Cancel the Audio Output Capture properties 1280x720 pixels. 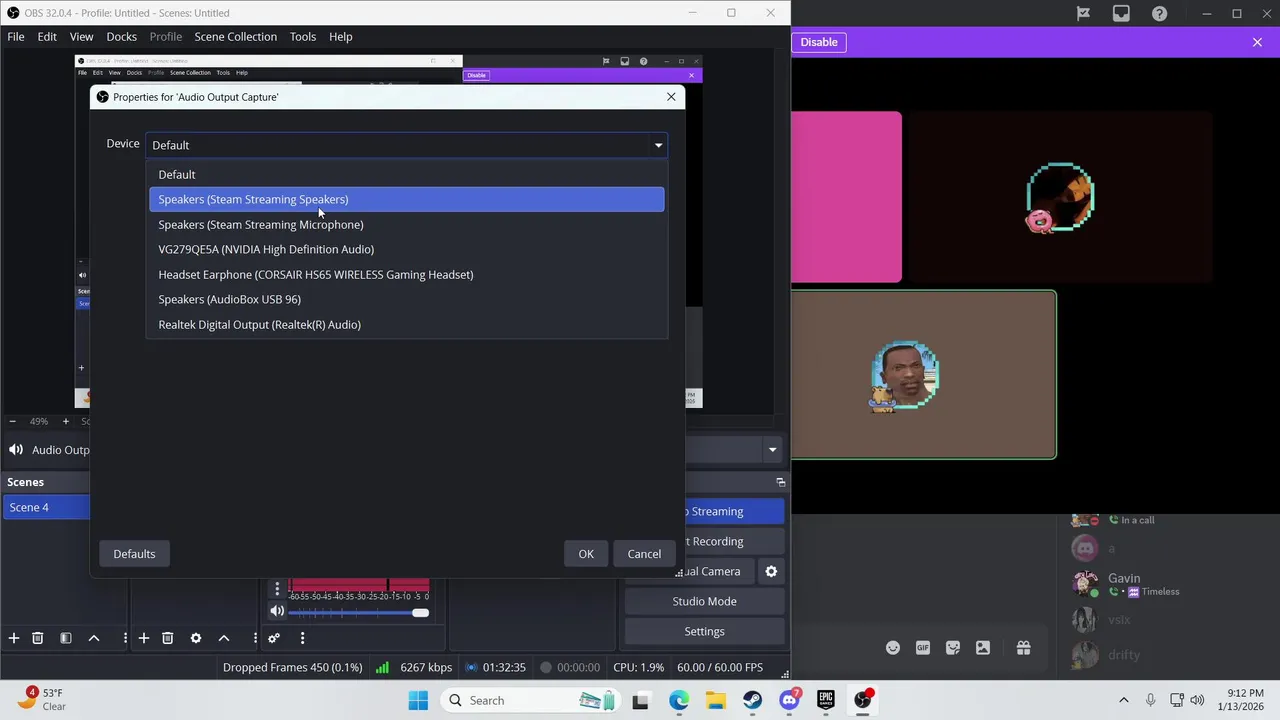pos(644,554)
